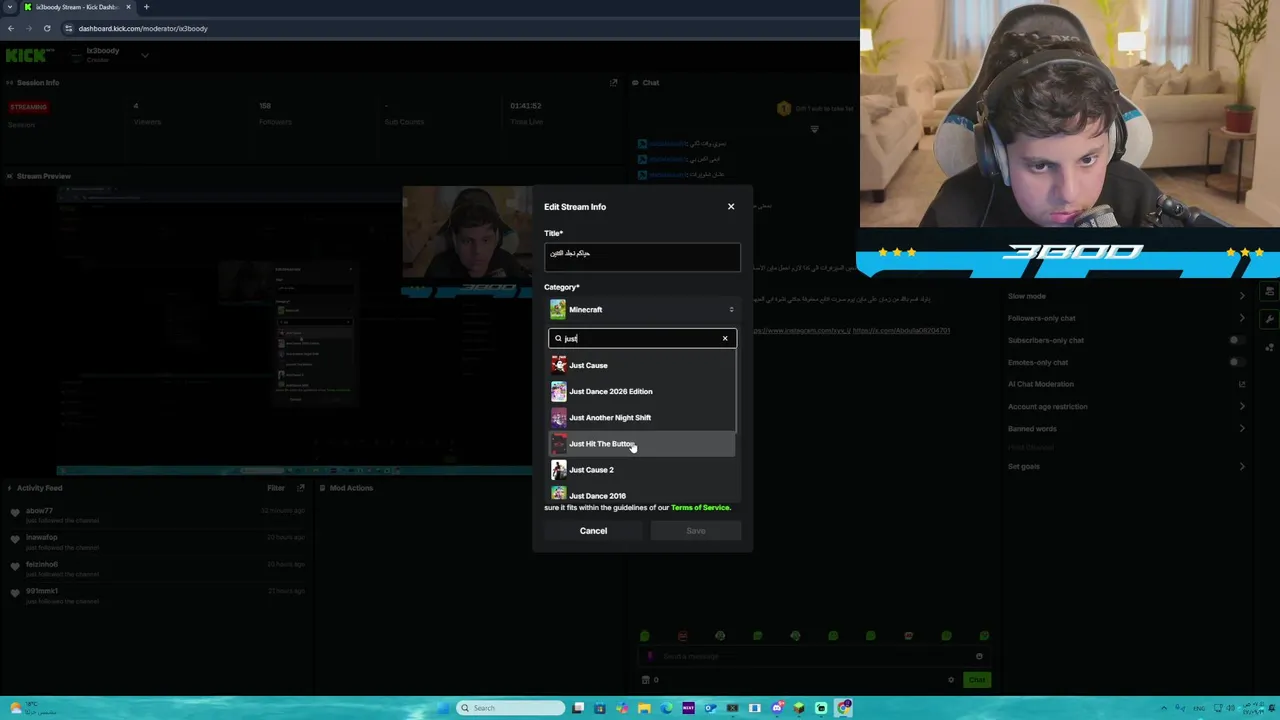
Task: Click the Save button
Action: 695,531
